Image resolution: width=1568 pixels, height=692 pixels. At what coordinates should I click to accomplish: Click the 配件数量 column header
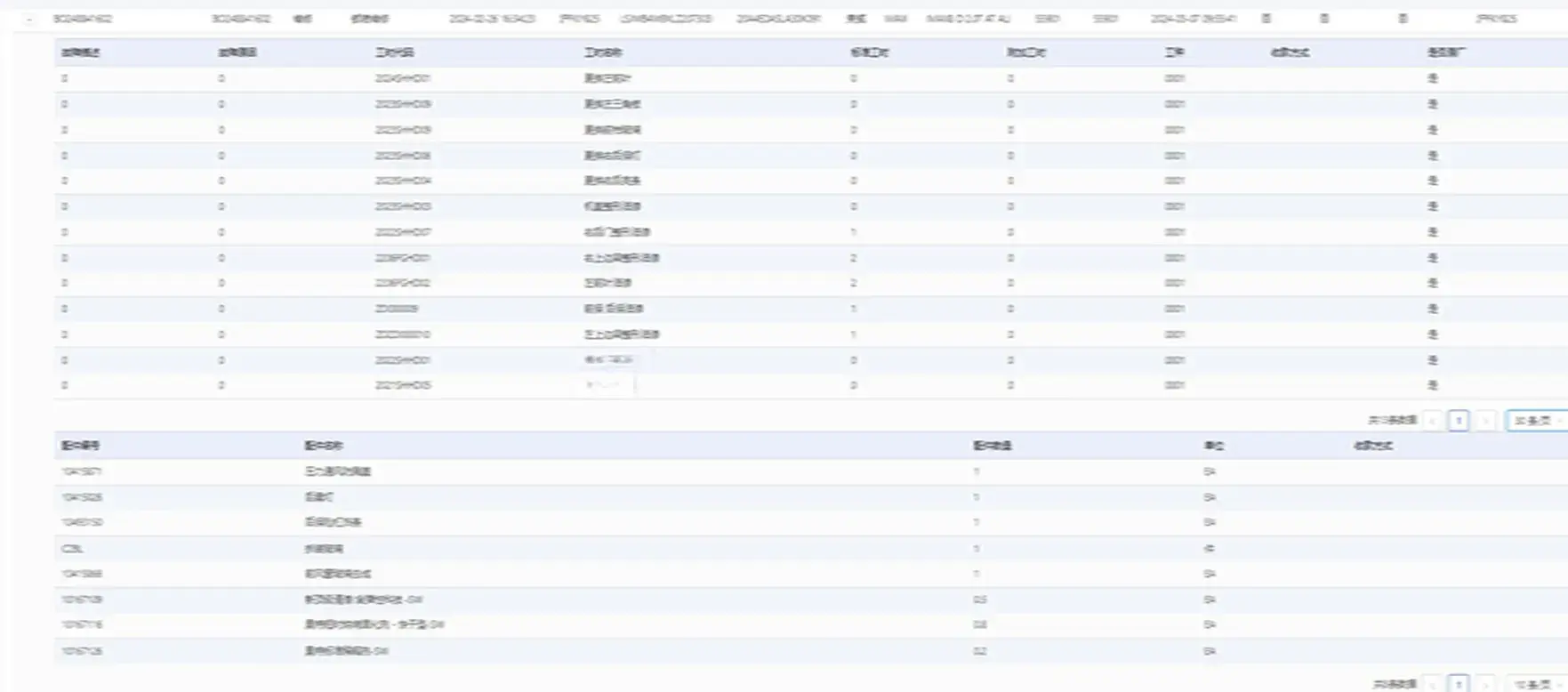pyautogui.click(x=993, y=446)
